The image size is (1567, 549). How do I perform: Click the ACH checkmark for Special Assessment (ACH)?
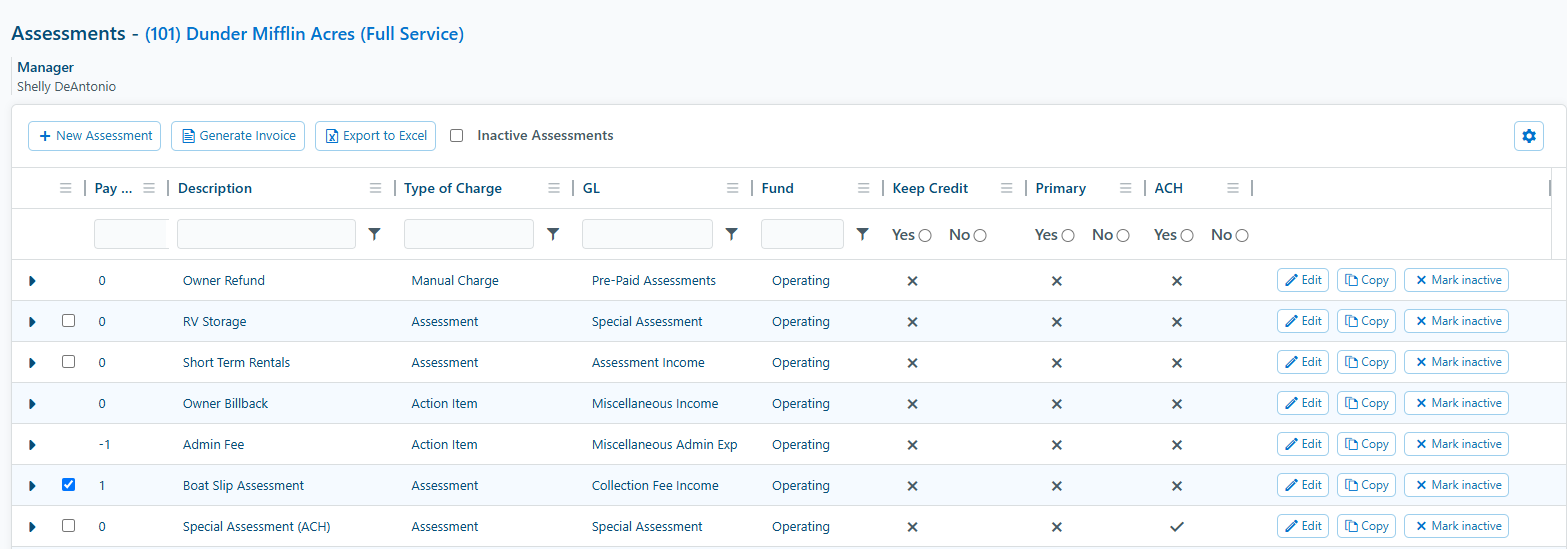pyautogui.click(x=1177, y=526)
